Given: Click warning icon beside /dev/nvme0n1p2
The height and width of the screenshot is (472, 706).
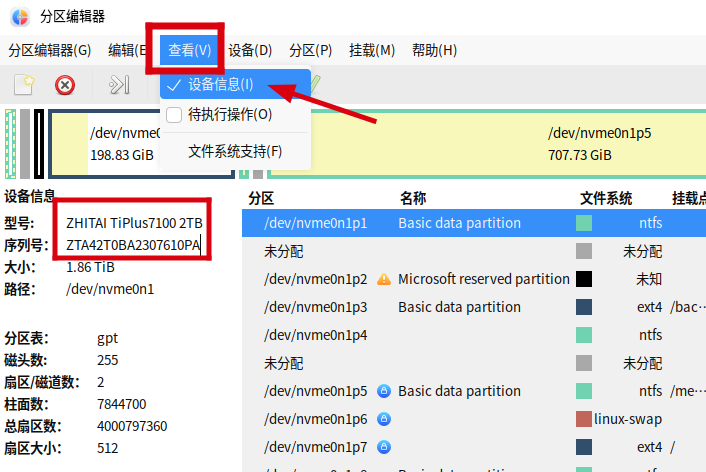Looking at the screenshot, I should [x=384, y=279].
